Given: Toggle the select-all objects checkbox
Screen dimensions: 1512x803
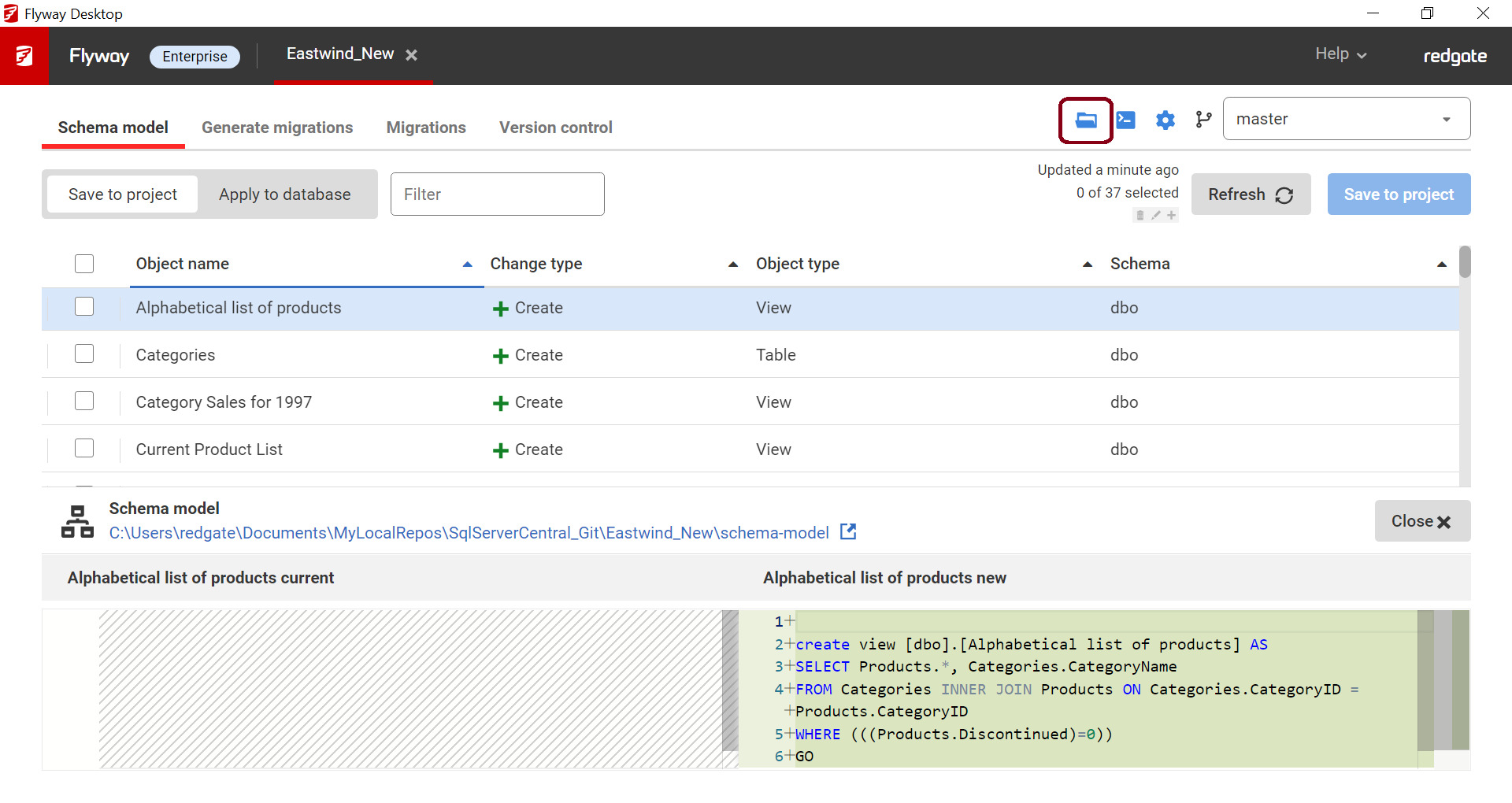Looking at the screenshot, I should pos(84,264).
